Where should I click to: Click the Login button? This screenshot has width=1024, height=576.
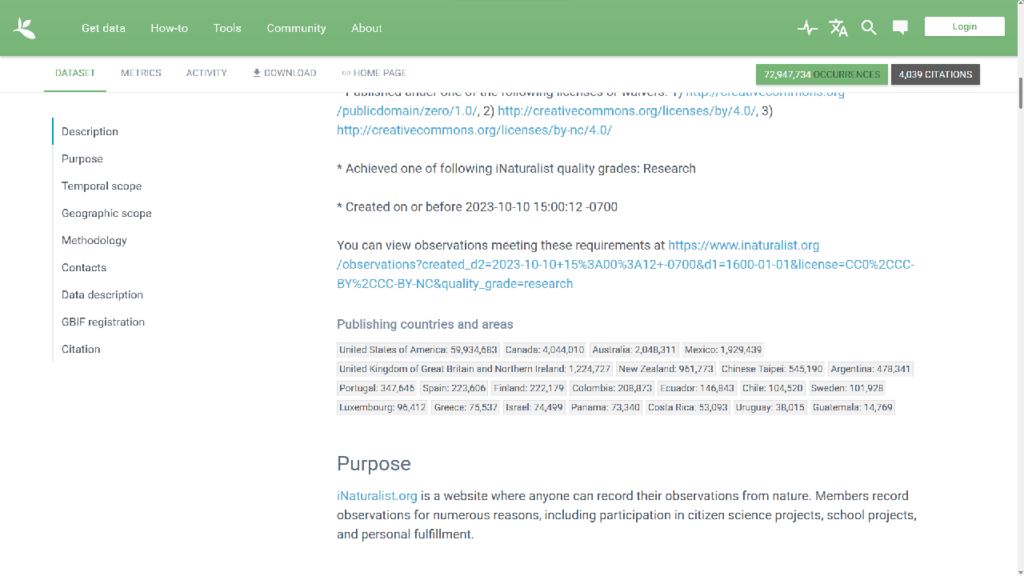(964, 27)
